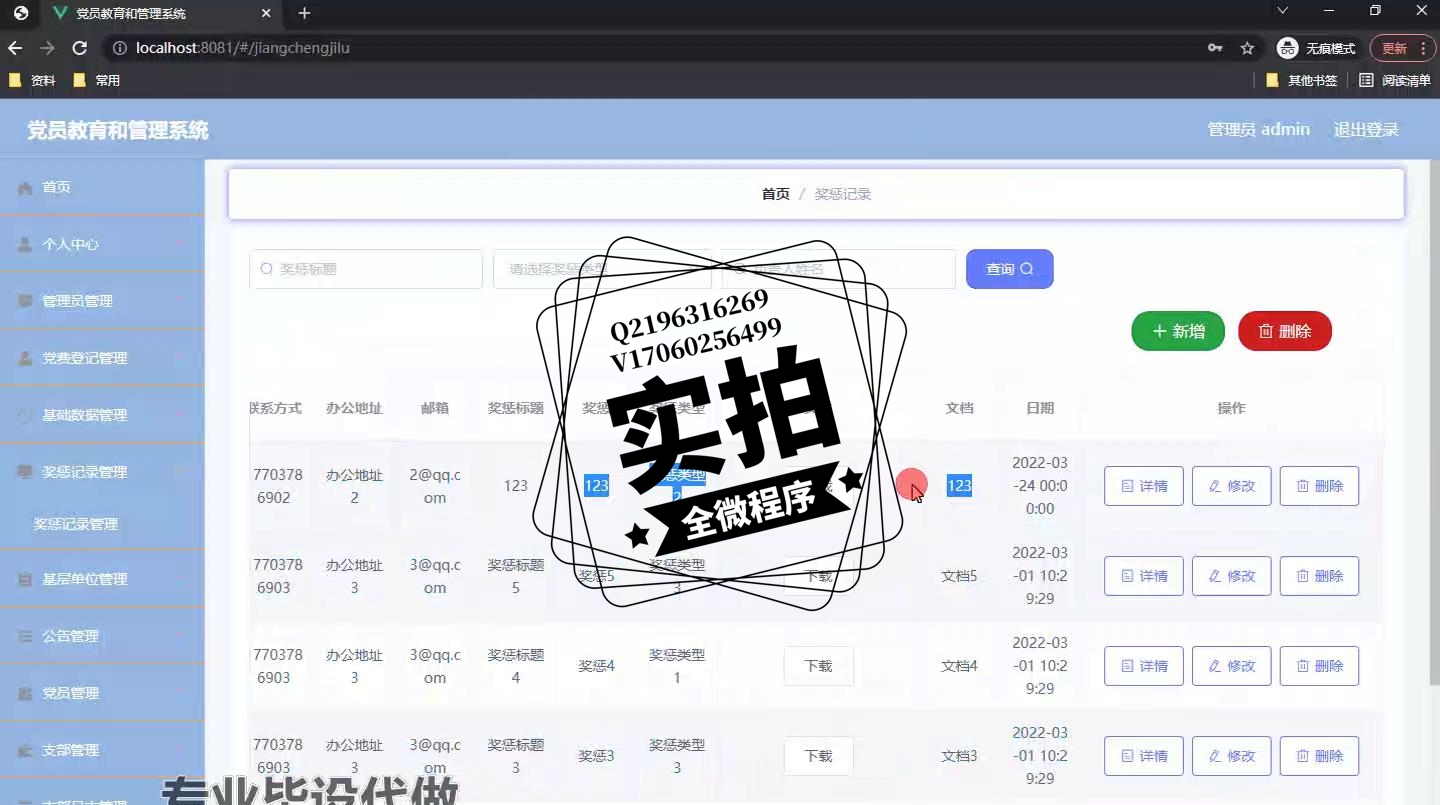The image size is (1440, 805).
Task: Expand 党员管理 sidebar menu
Action: [x=102, y=693]
